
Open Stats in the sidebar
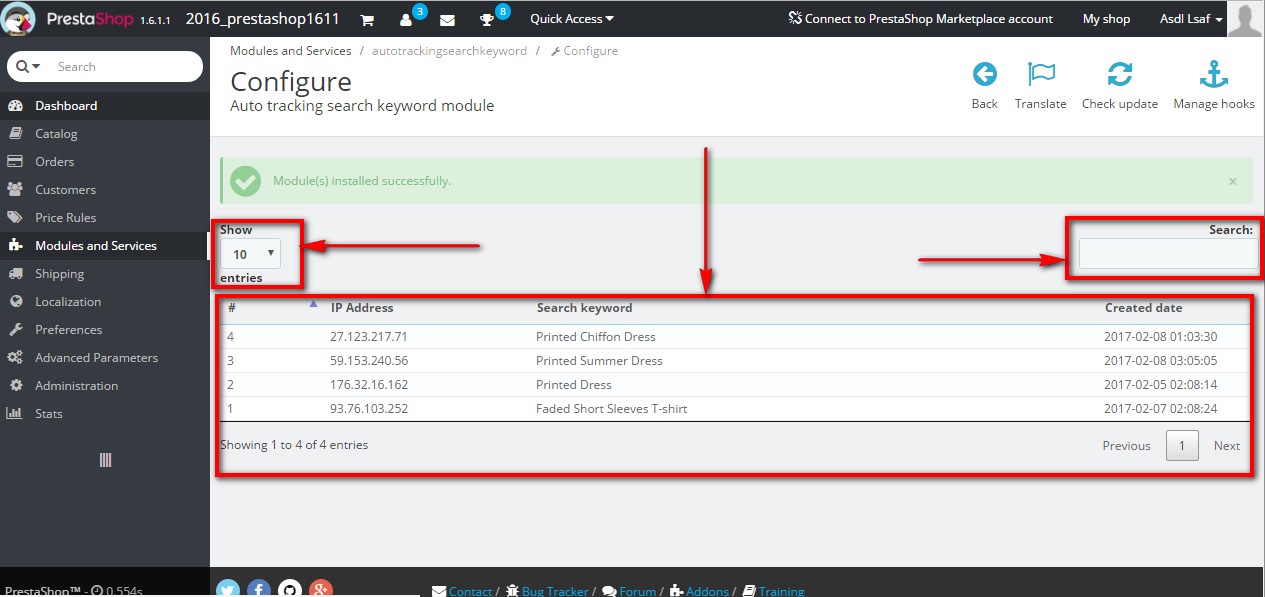tap(105, 414)
